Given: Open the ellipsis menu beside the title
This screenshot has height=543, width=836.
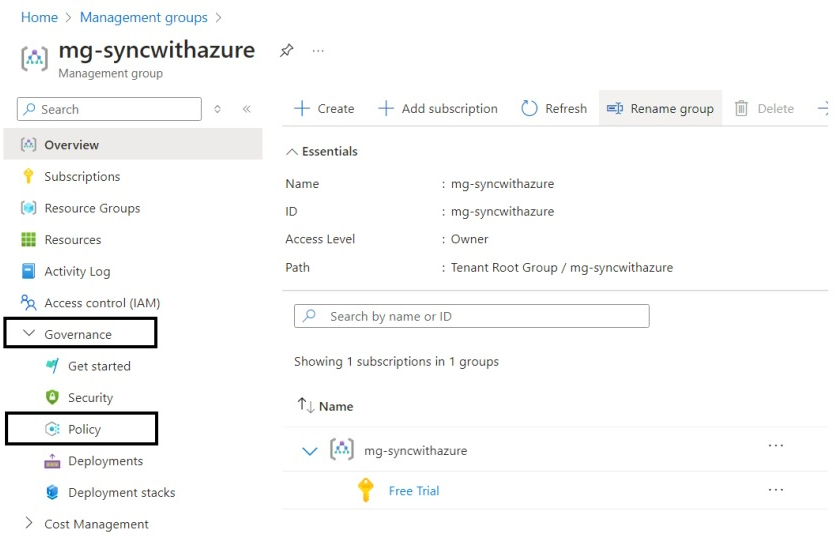Looking at the screenshot, I should [x=318, y=51].
